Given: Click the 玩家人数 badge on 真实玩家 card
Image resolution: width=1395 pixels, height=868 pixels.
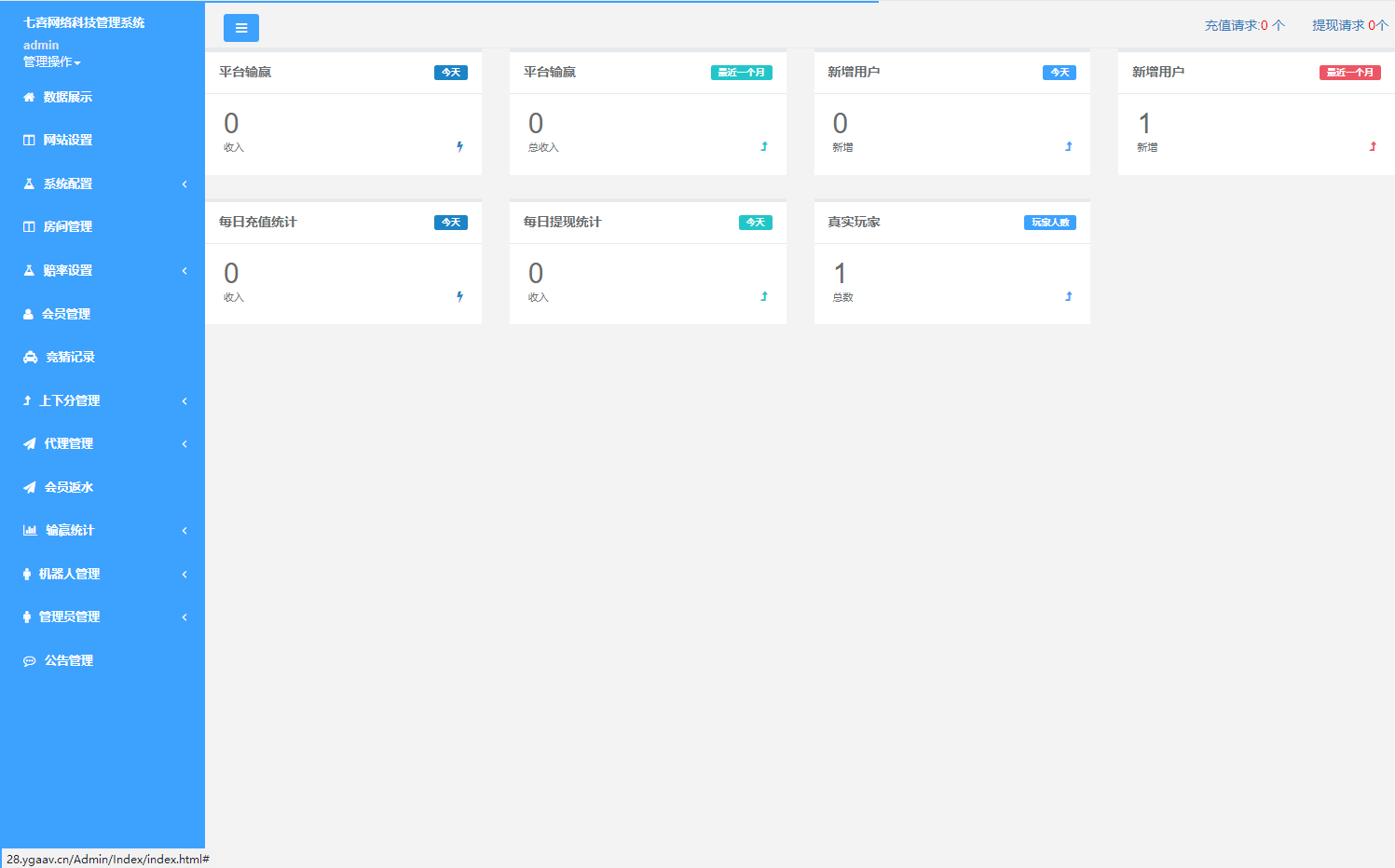Looking at the screenshot, I should click(1050, 223).
